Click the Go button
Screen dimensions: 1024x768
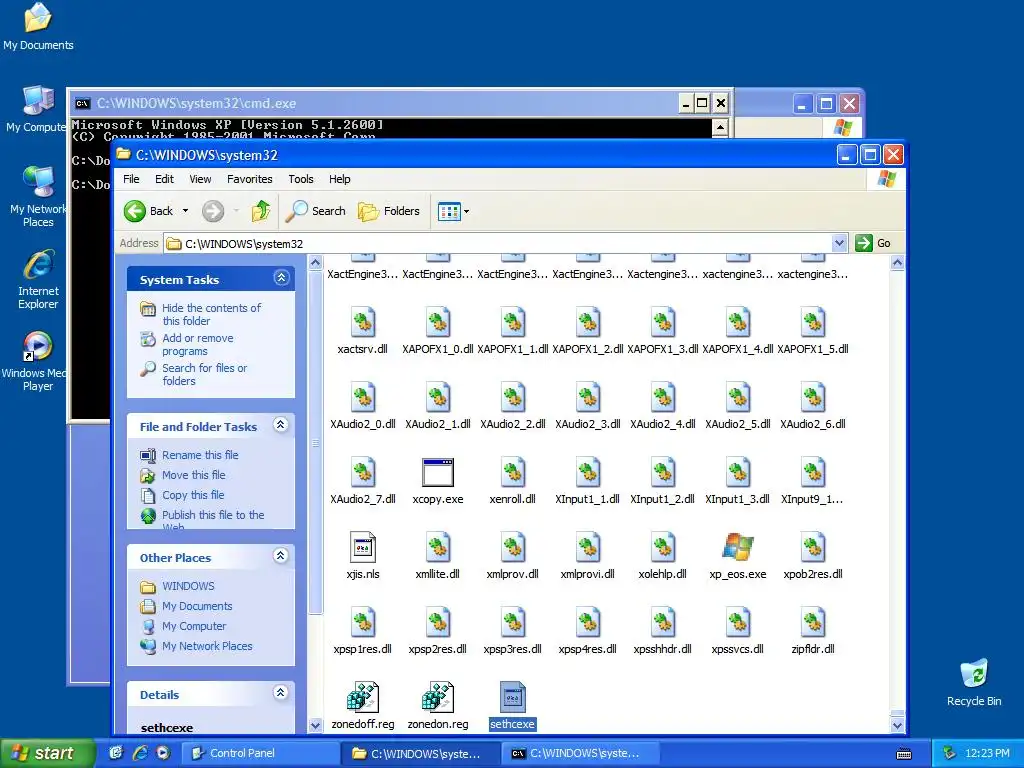tap(873, 243)
